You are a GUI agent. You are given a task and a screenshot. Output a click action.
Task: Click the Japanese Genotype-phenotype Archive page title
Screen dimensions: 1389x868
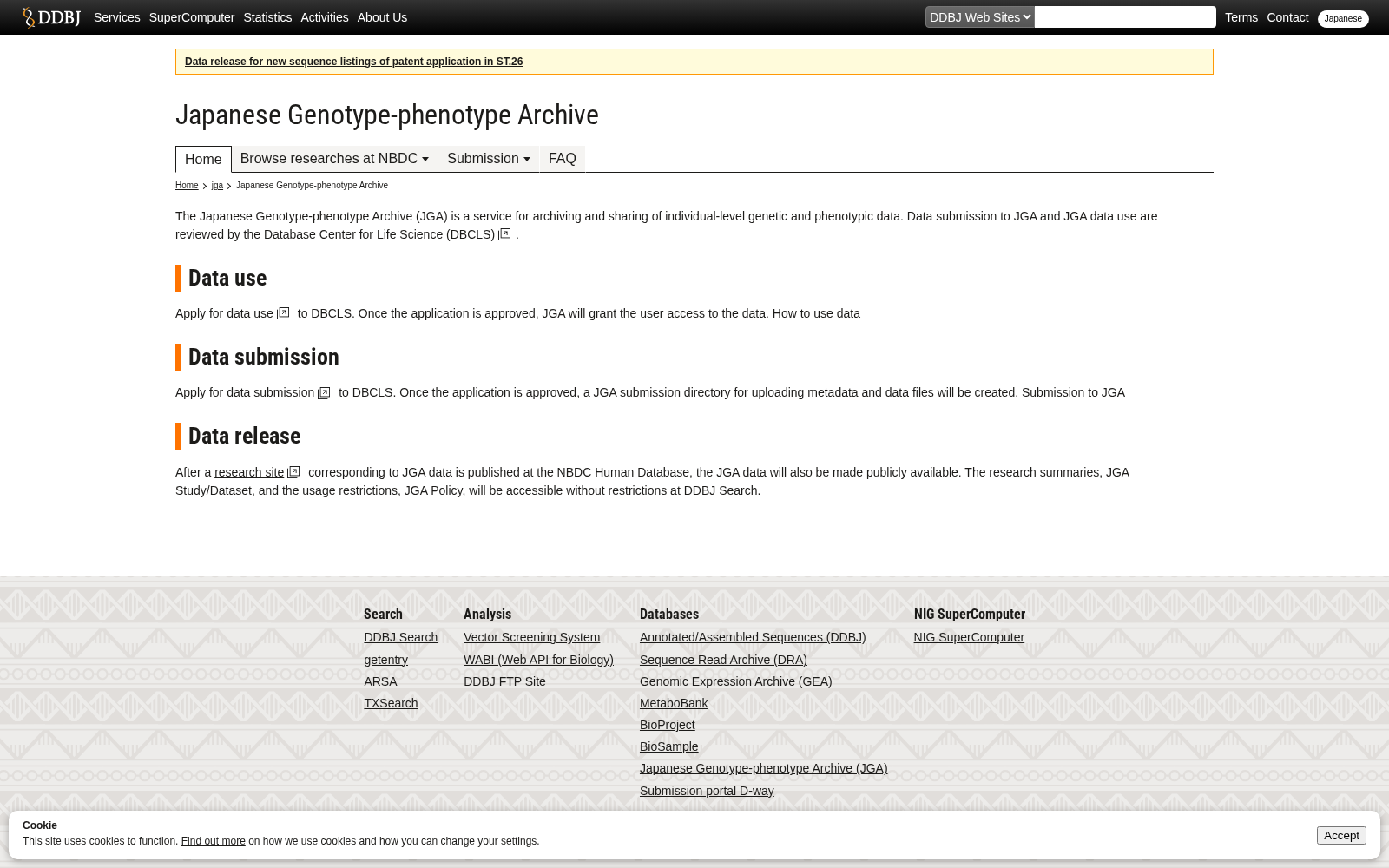(x=387, y=115)
